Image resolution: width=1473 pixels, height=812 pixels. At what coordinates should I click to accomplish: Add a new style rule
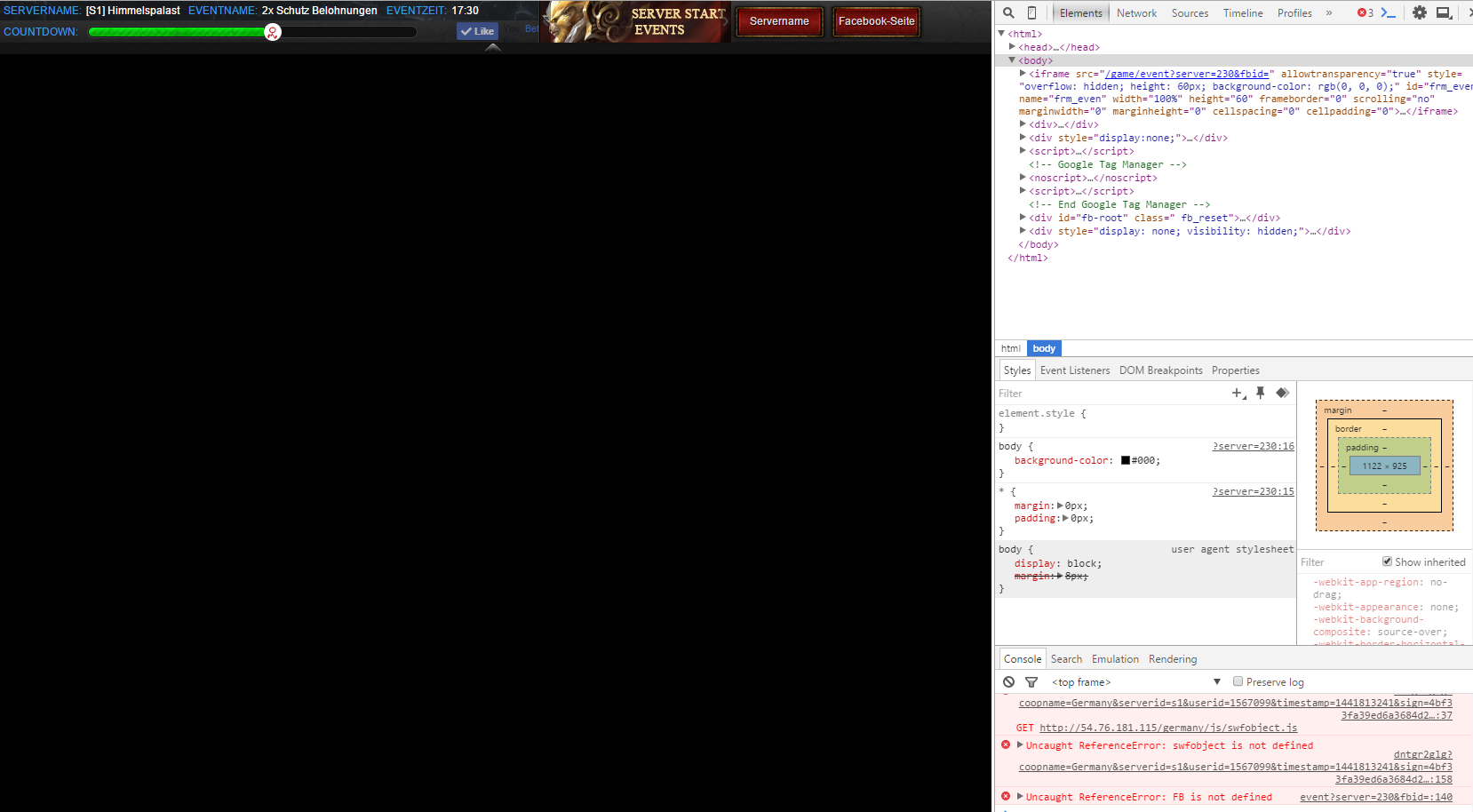1238,393
